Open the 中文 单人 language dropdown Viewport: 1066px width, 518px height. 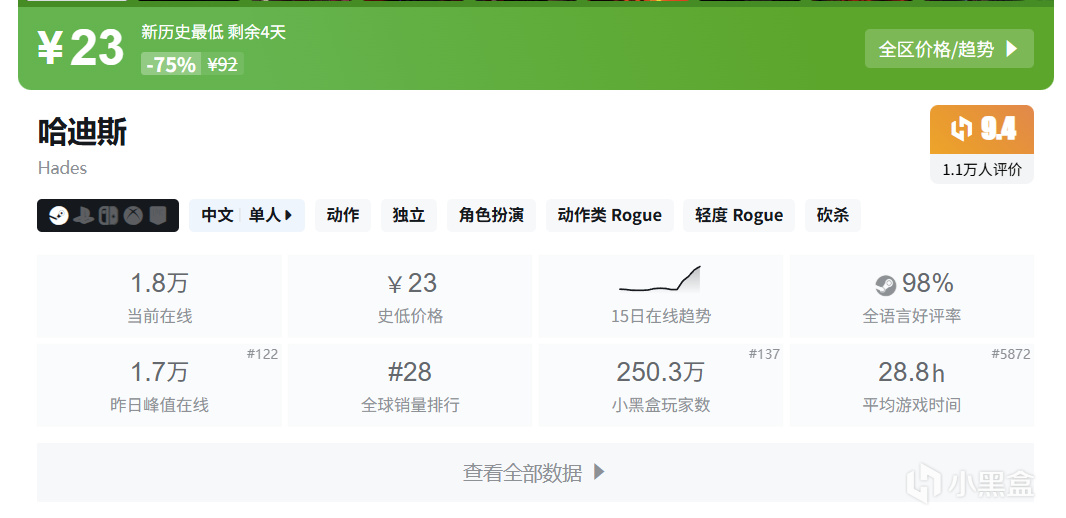coord(247,215)
